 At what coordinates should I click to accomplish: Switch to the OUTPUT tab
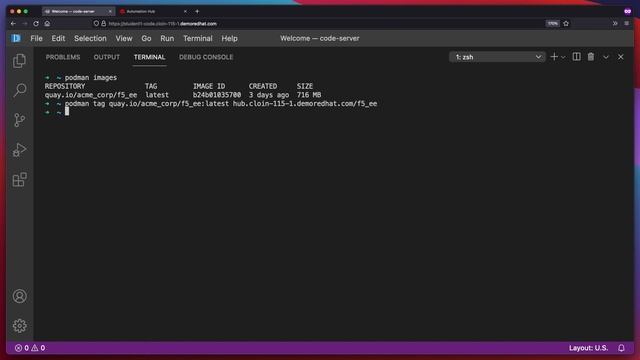coord(107,57)
